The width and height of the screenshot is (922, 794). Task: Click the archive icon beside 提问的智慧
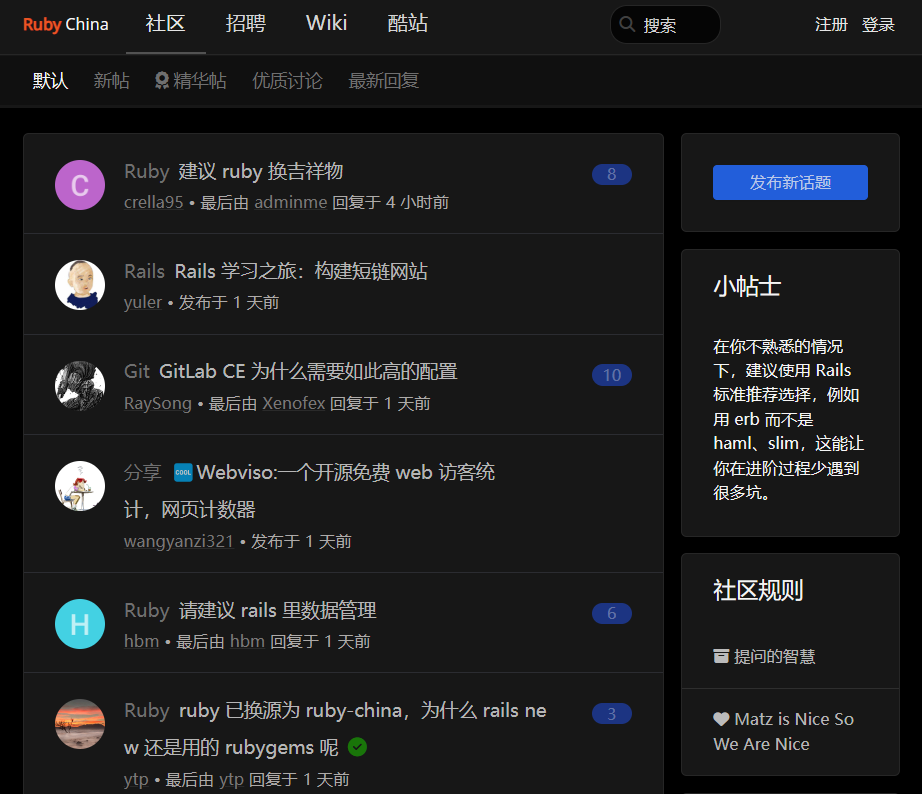(721, 656)
